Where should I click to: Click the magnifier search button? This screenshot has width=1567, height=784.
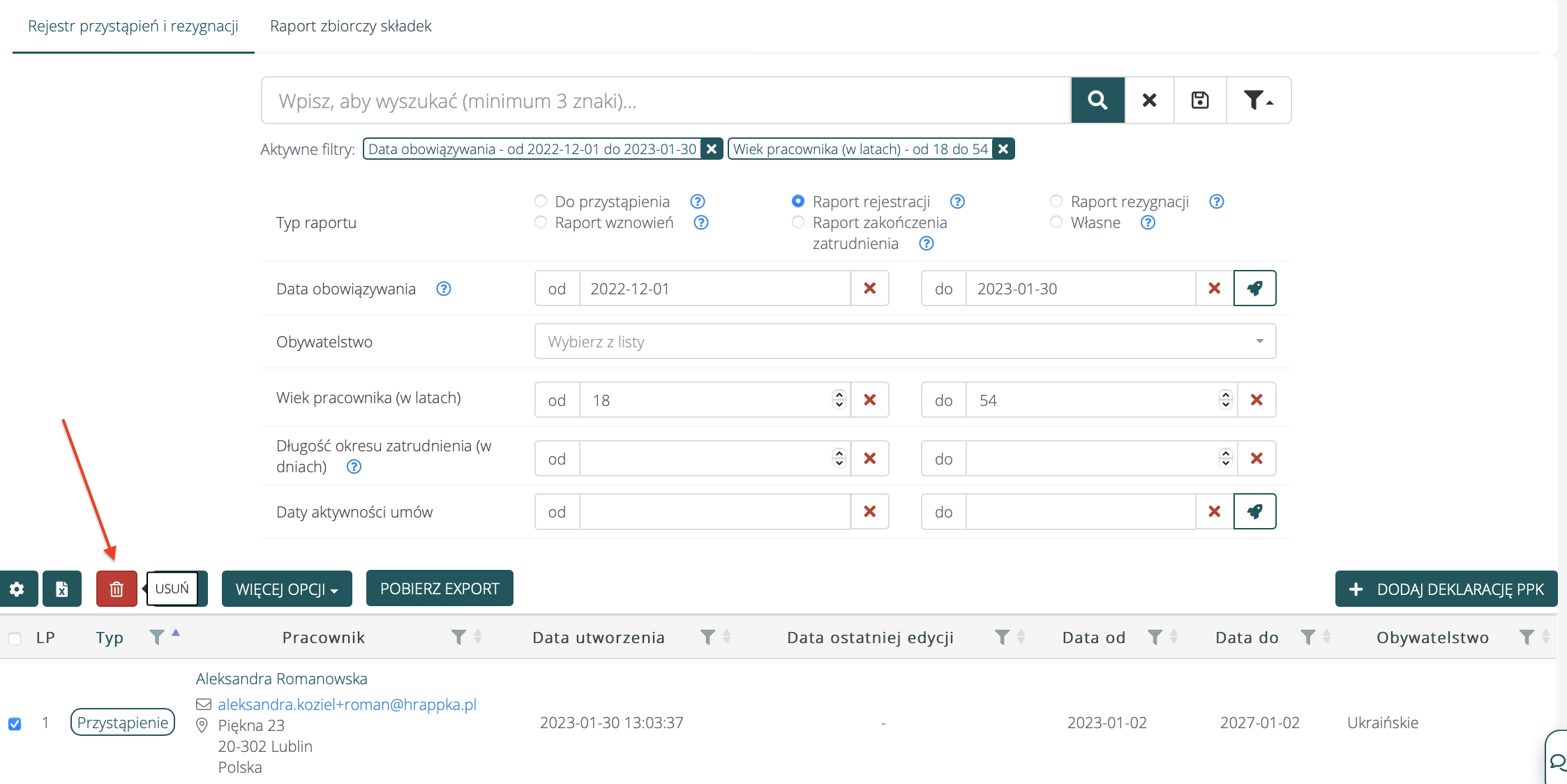pyautogui.click(x=1097, y=100)
